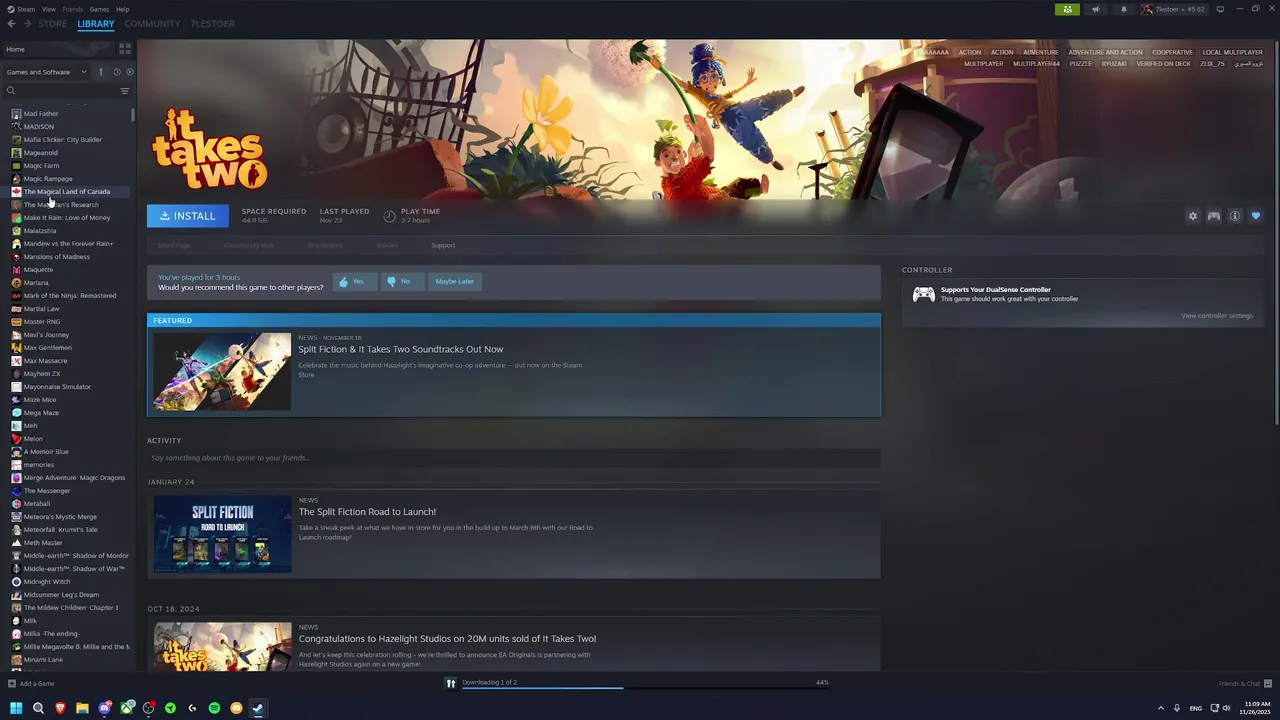This screenshot has width=1280, height=720.
Task: Click the VERIFIED ON DECK tag
Action: click(x=1163, y=64)
